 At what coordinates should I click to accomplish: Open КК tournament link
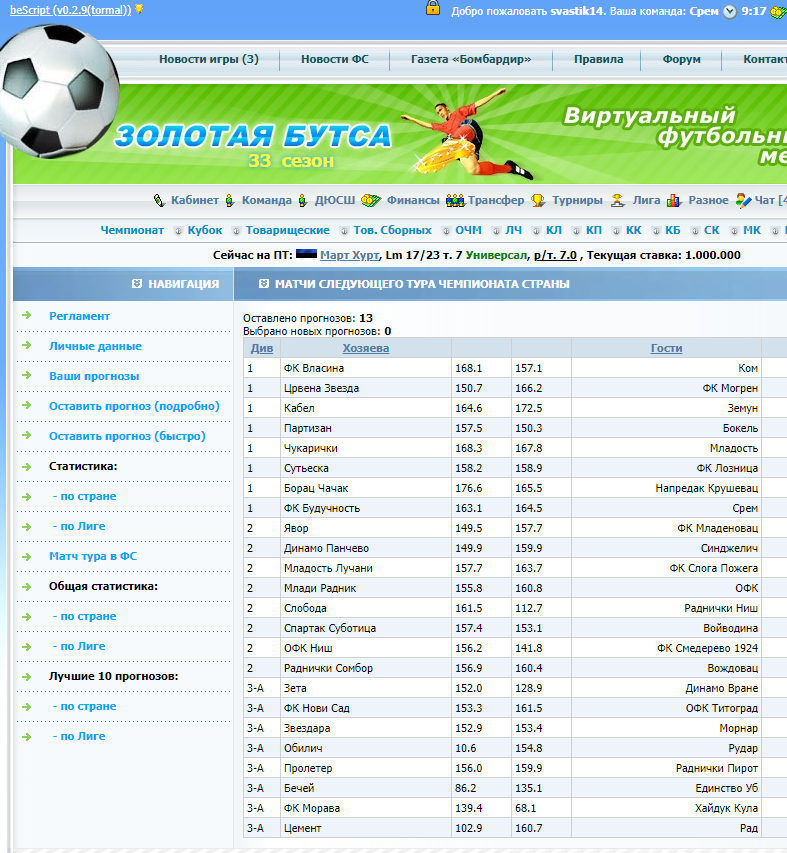pyautogui.click(x=634, y=230)
